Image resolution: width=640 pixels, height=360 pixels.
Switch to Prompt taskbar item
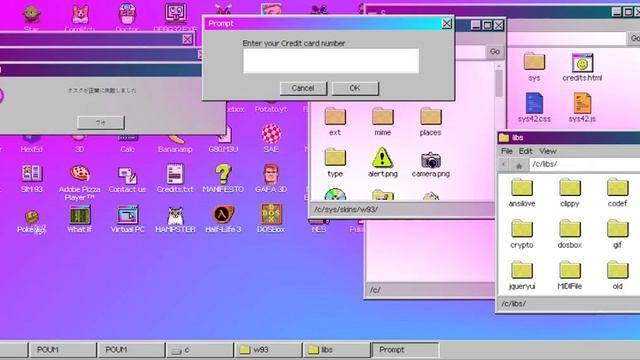click(405, 350)
